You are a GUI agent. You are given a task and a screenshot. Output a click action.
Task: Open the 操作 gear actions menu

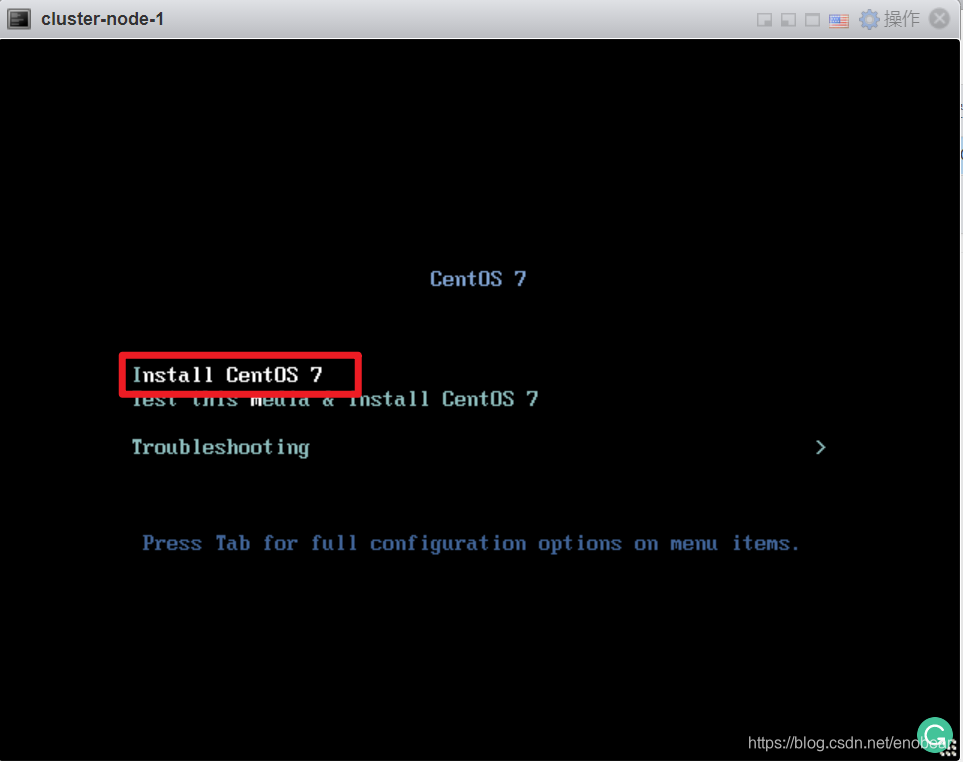point(889,19)
